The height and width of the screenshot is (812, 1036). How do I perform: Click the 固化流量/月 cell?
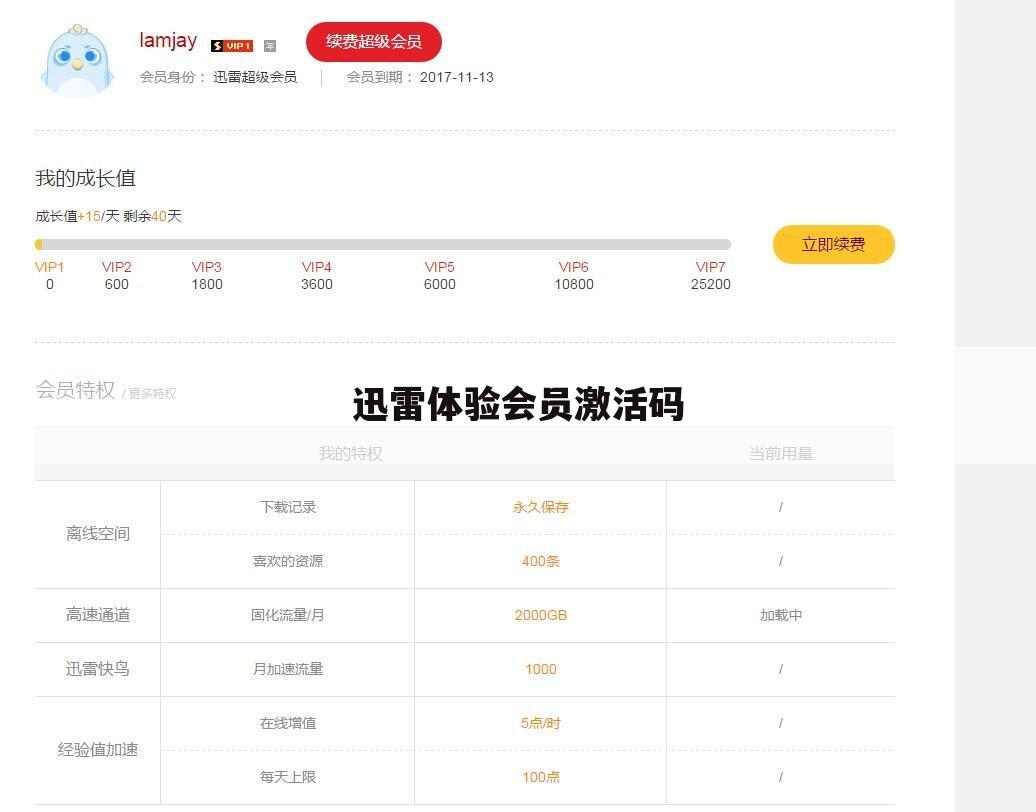click(287, 615)
